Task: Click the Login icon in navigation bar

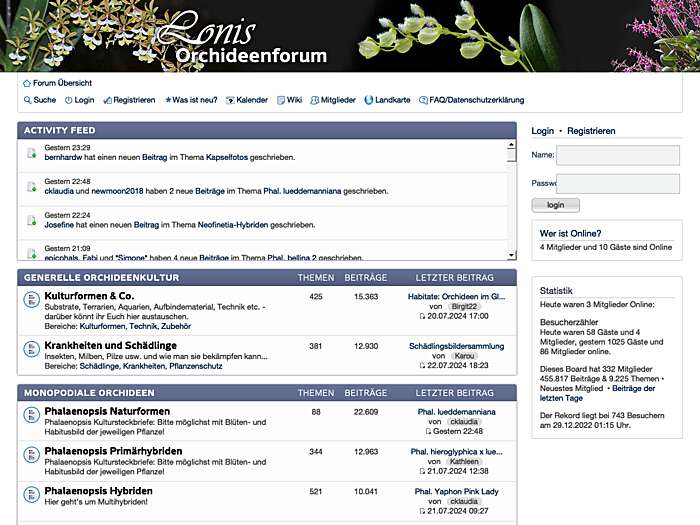Action: click(x=69, y=100)
